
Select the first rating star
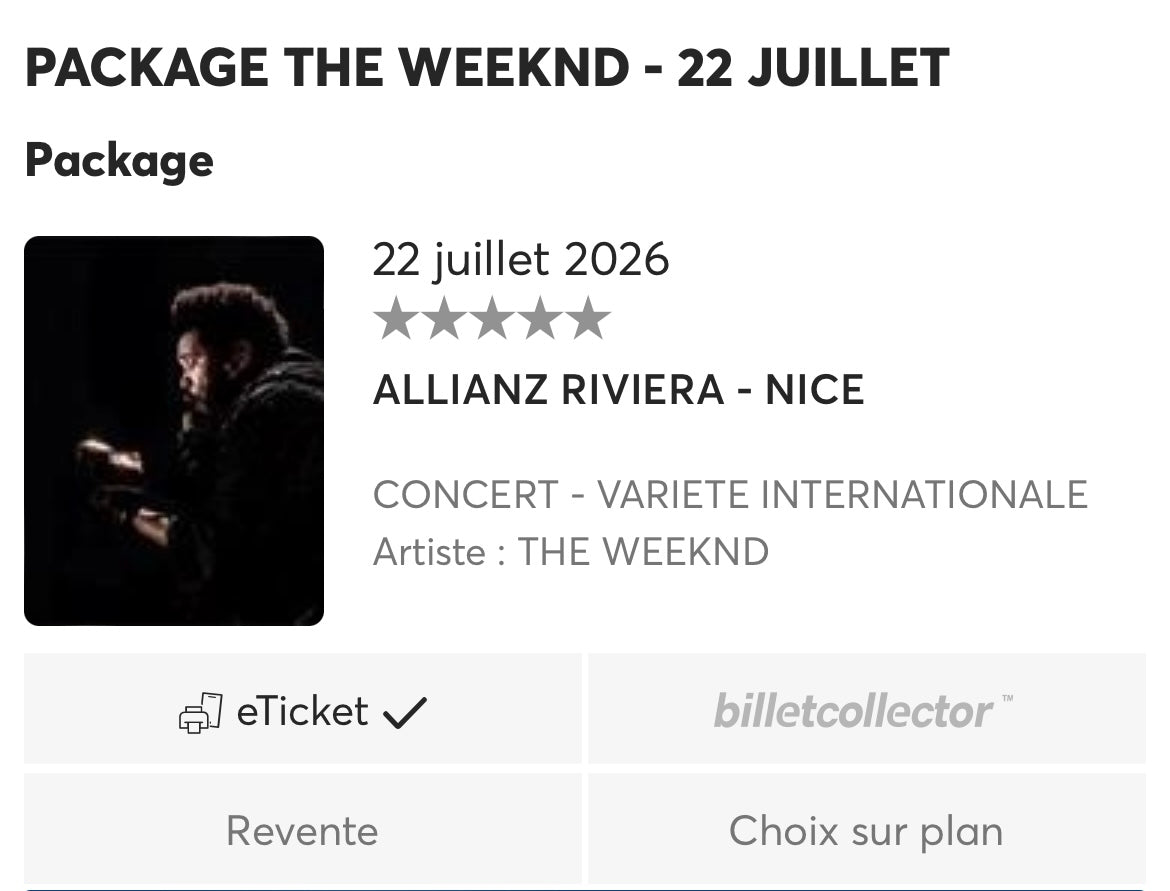[x=395, y=318]
